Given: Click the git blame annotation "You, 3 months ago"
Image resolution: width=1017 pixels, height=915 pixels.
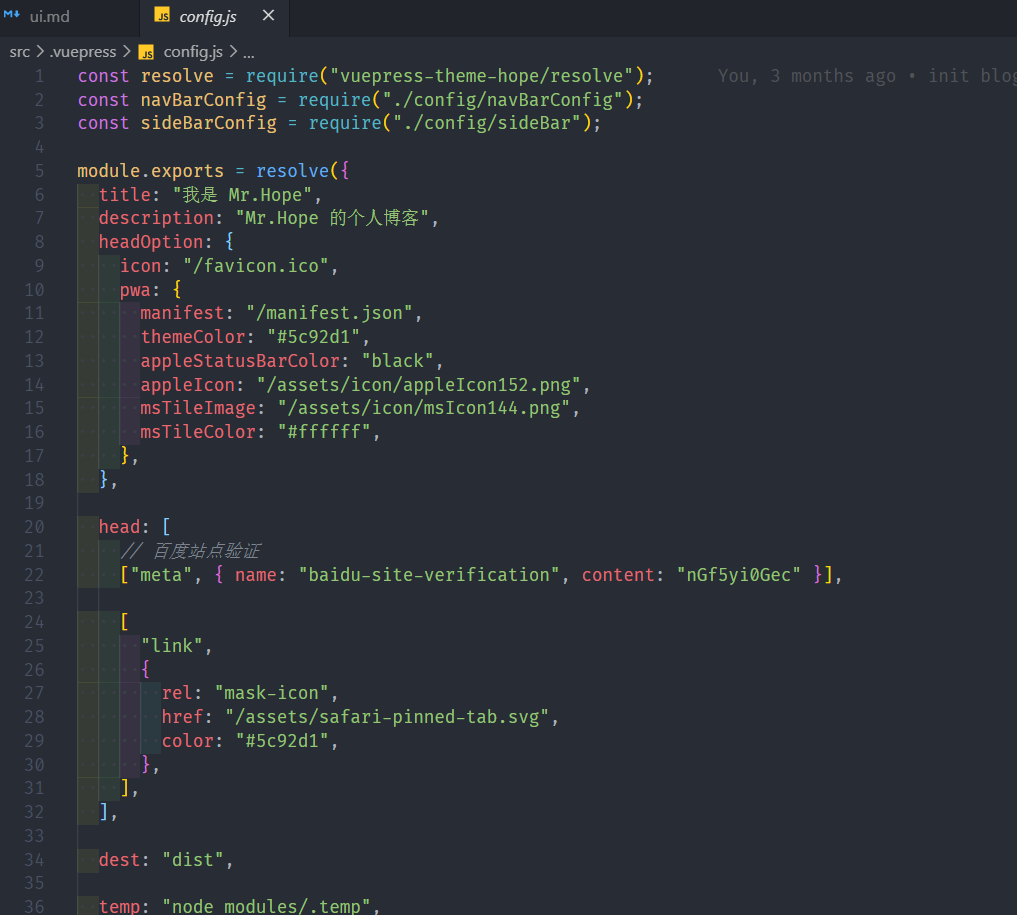Looking at the screenshot, I should click(x=806, y=76).
